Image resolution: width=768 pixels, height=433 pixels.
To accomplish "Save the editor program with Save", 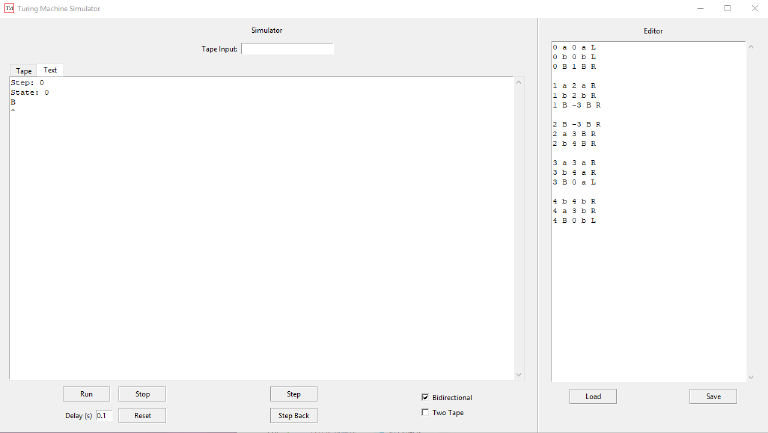I will pos(713,396).
